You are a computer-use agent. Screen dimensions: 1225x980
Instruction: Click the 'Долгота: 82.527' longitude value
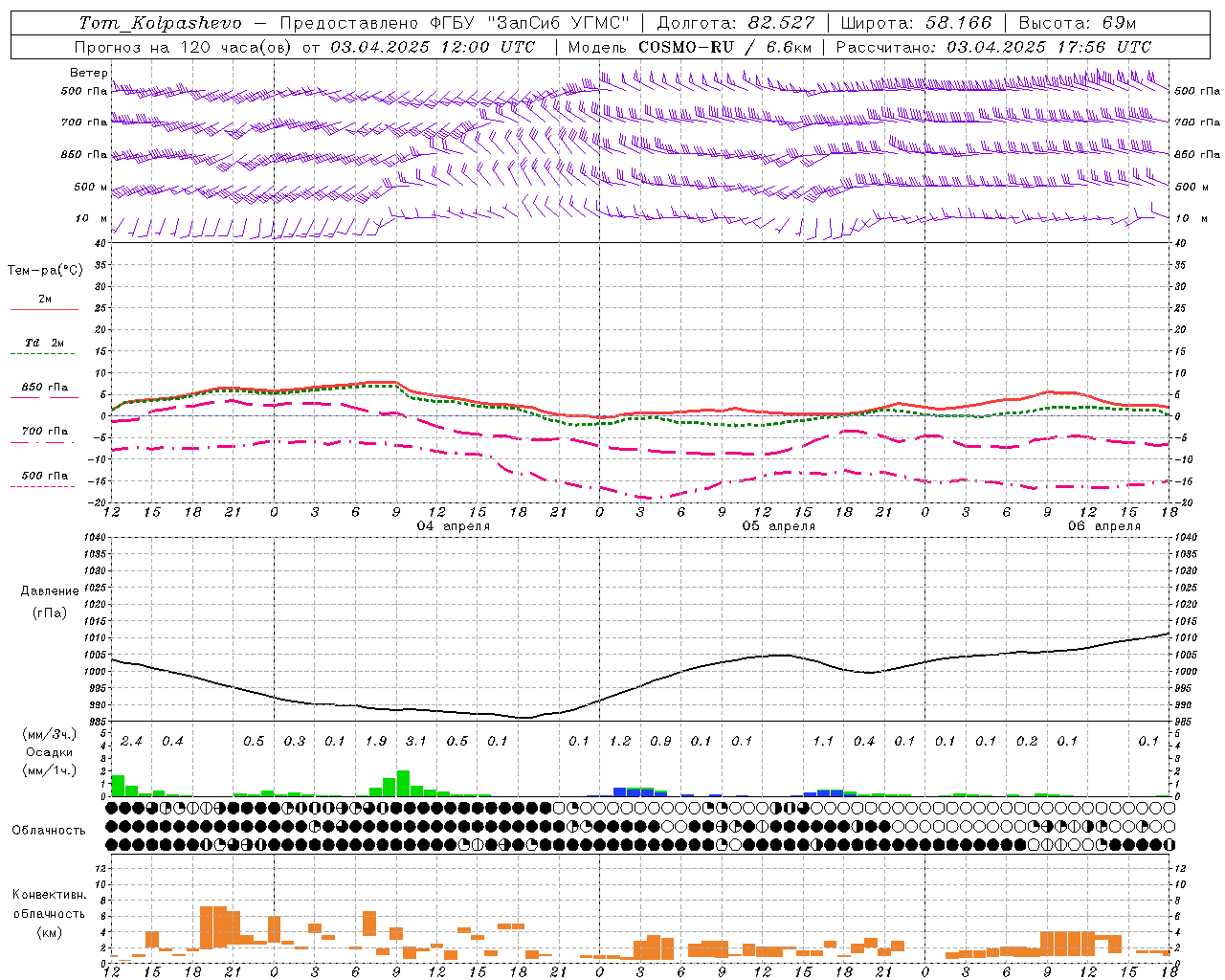[x=736, y=23]
